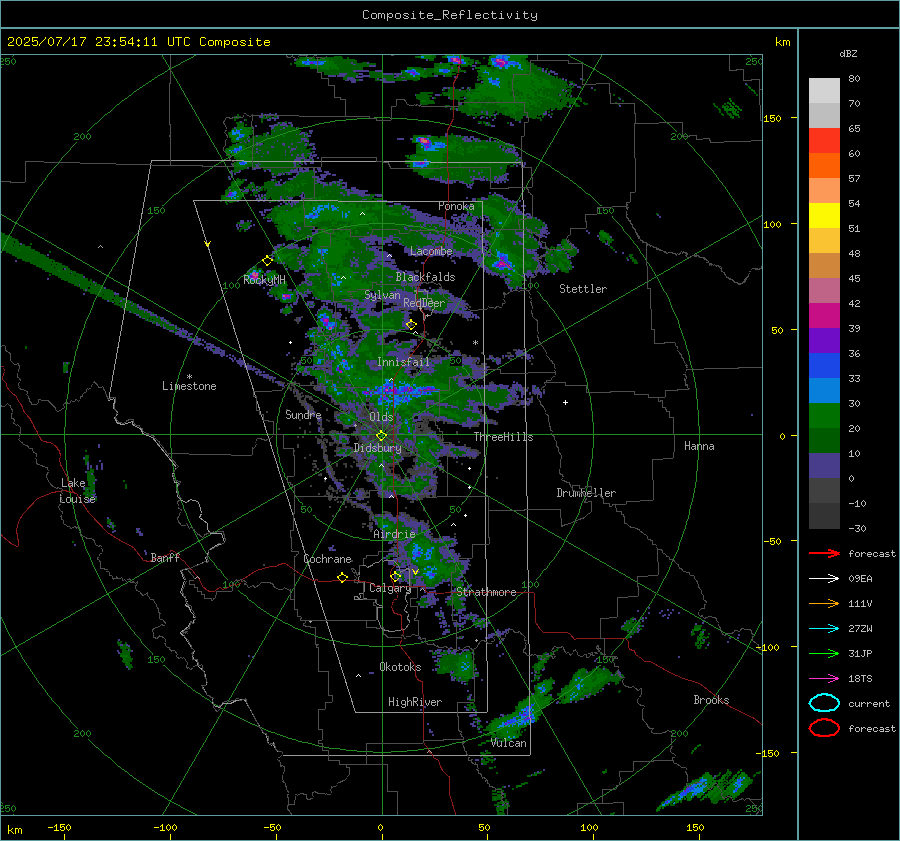
Task: Click the white 09EA arrow icon
Action: 824,578
